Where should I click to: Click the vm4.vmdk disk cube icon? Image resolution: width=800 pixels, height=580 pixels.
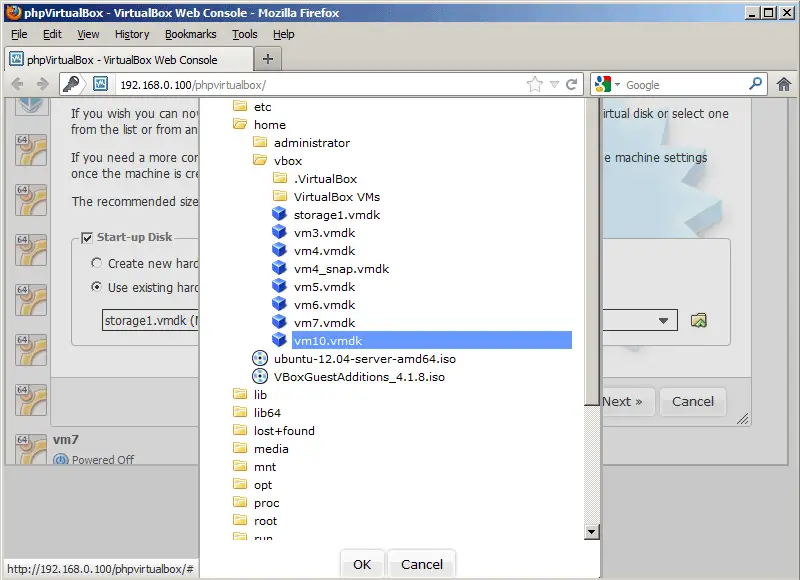coord(279,250)
